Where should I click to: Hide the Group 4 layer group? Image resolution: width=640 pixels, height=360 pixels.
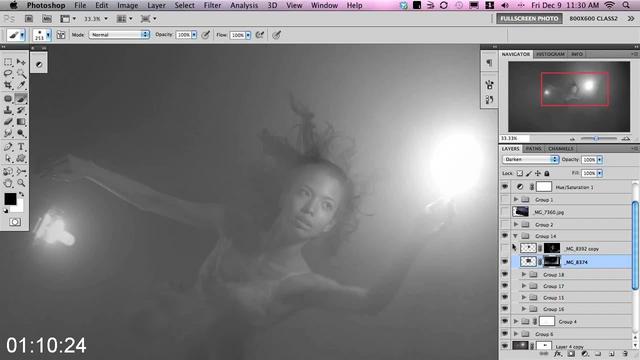point(505,322)
